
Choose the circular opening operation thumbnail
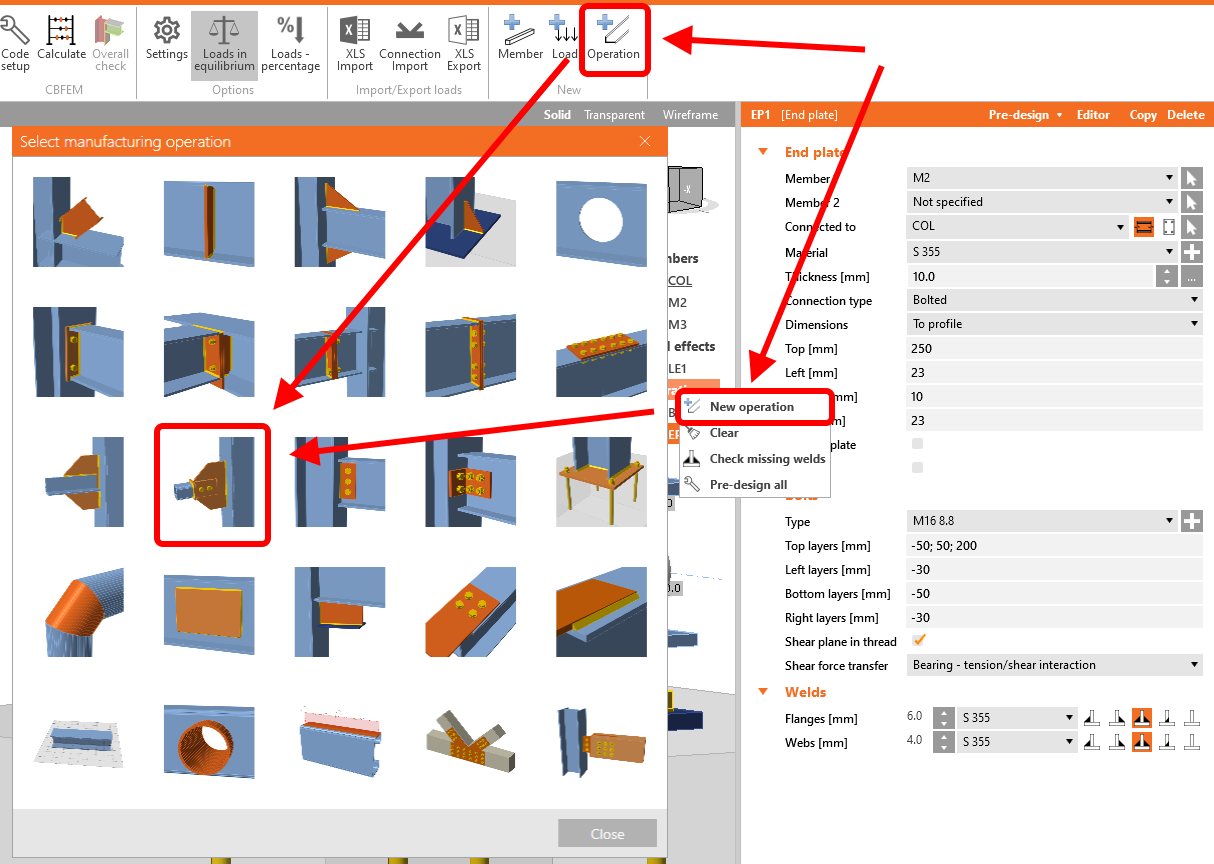pos(601,224)
